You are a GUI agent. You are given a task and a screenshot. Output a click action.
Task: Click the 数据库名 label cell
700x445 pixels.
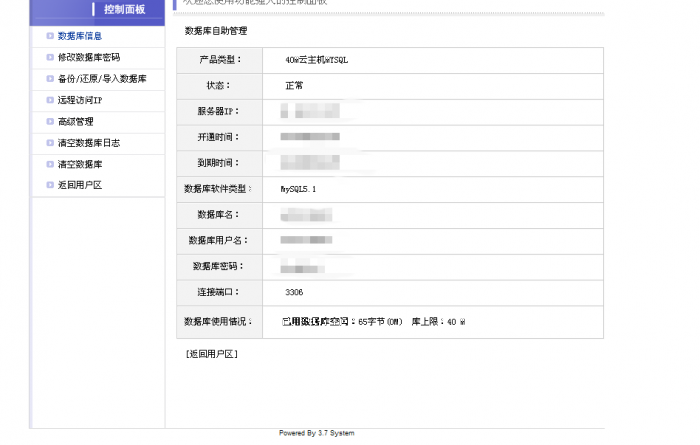point(220,216)
